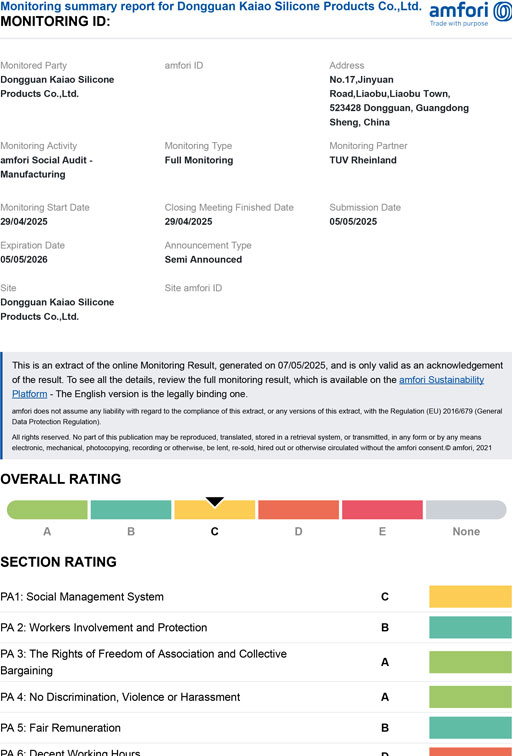
Task: Click the 'Site amfori ID' label
Action: [x=193, y=288]
